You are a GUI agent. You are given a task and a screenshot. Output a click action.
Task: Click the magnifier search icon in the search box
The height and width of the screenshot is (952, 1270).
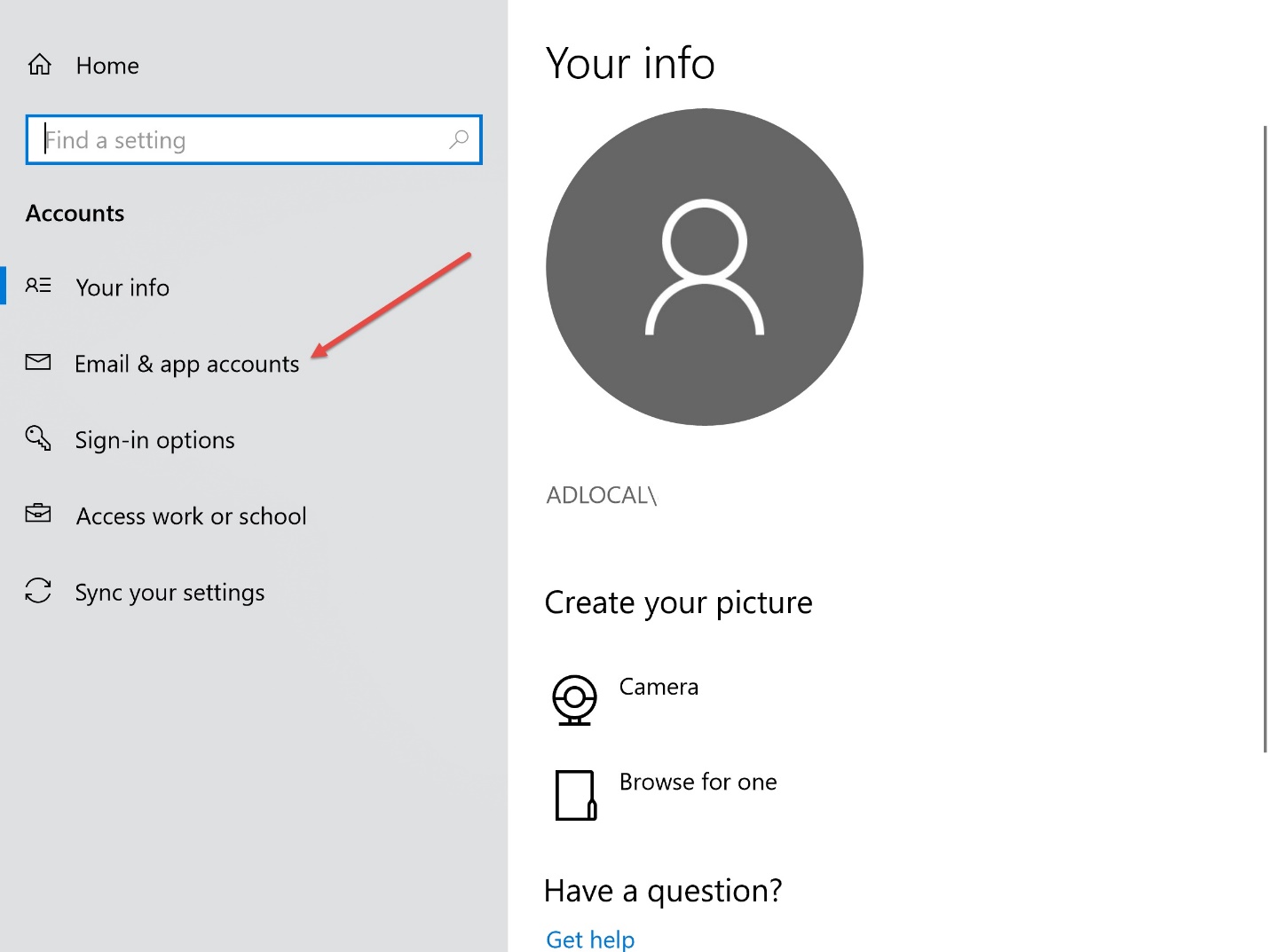459,139
